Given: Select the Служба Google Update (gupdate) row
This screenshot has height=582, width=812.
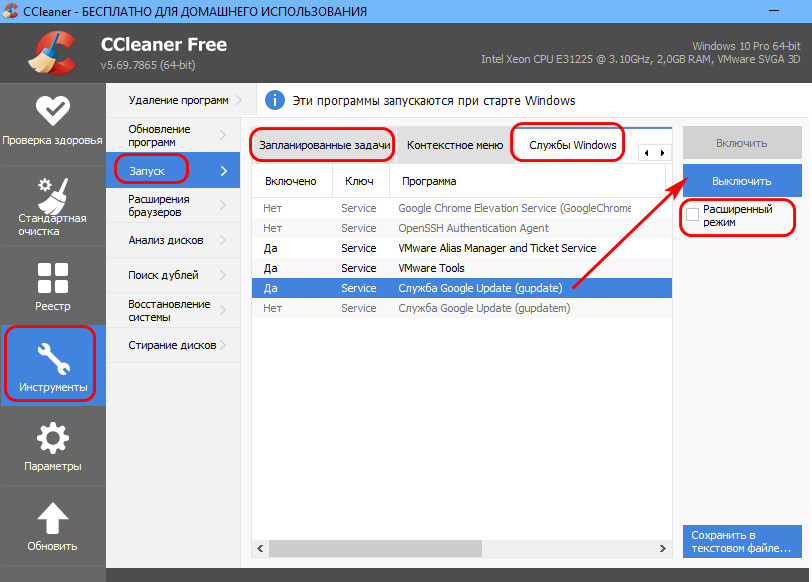Looking at the screenshot, I should (x=462, y=288).
